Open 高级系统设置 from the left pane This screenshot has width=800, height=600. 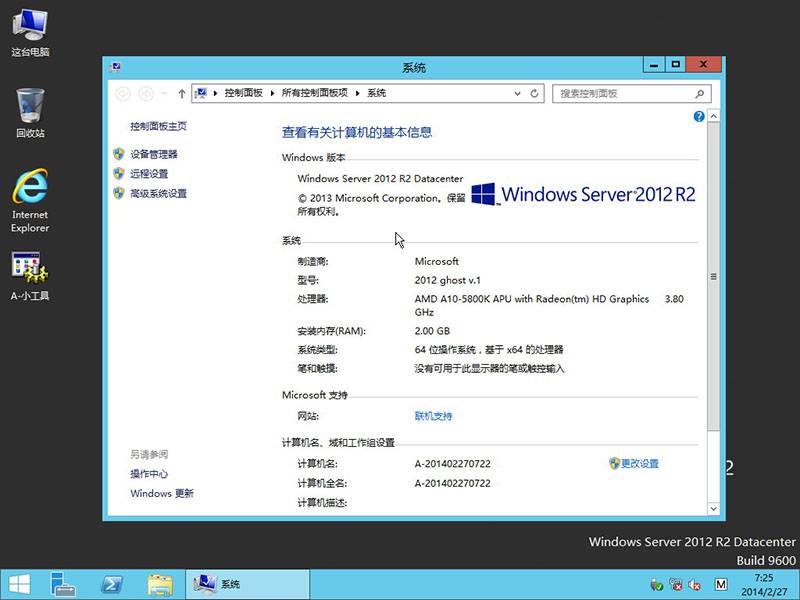click(158, 193)
